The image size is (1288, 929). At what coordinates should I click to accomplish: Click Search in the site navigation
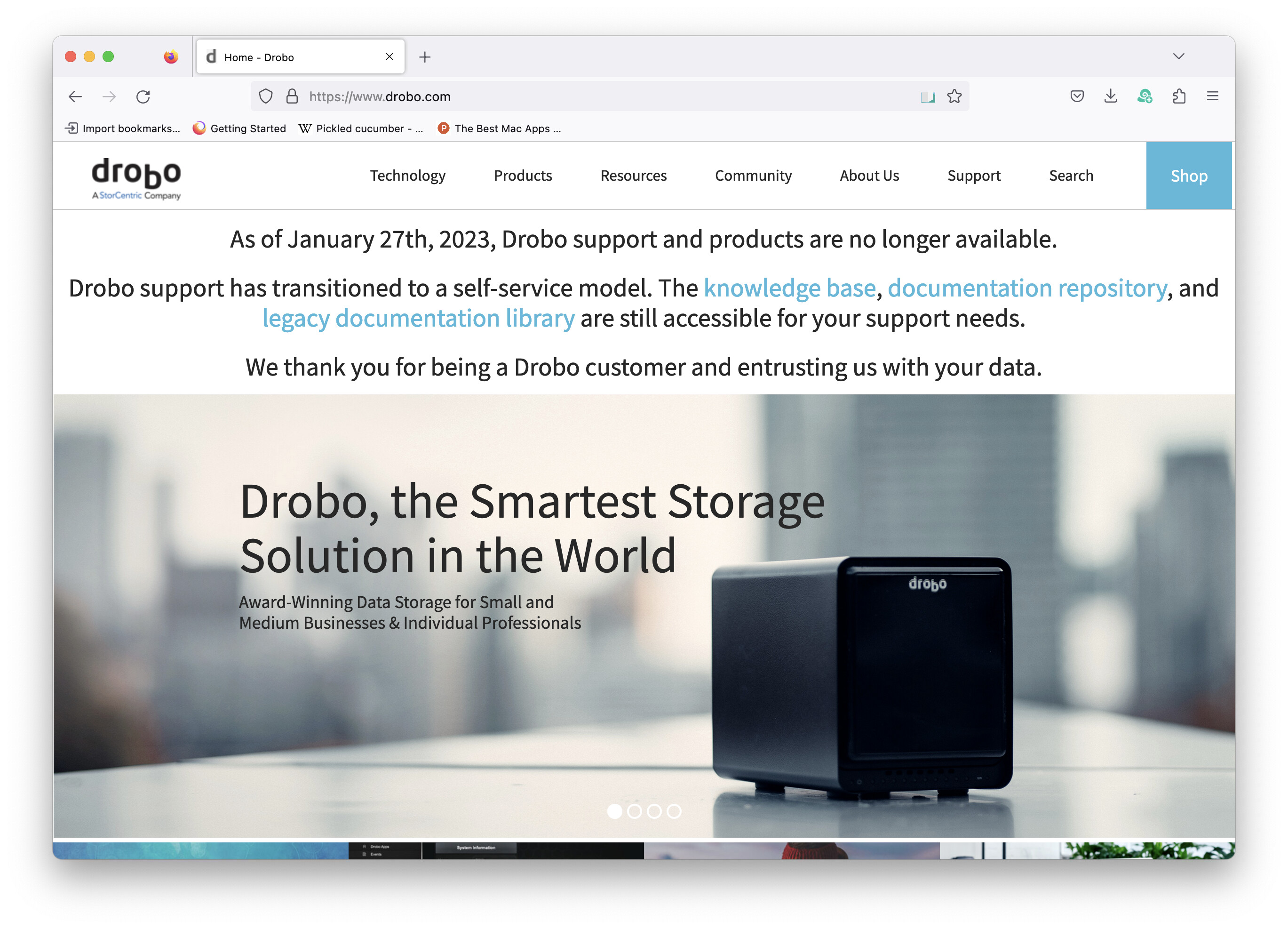pyautogui.click(x=1071, y=176)
